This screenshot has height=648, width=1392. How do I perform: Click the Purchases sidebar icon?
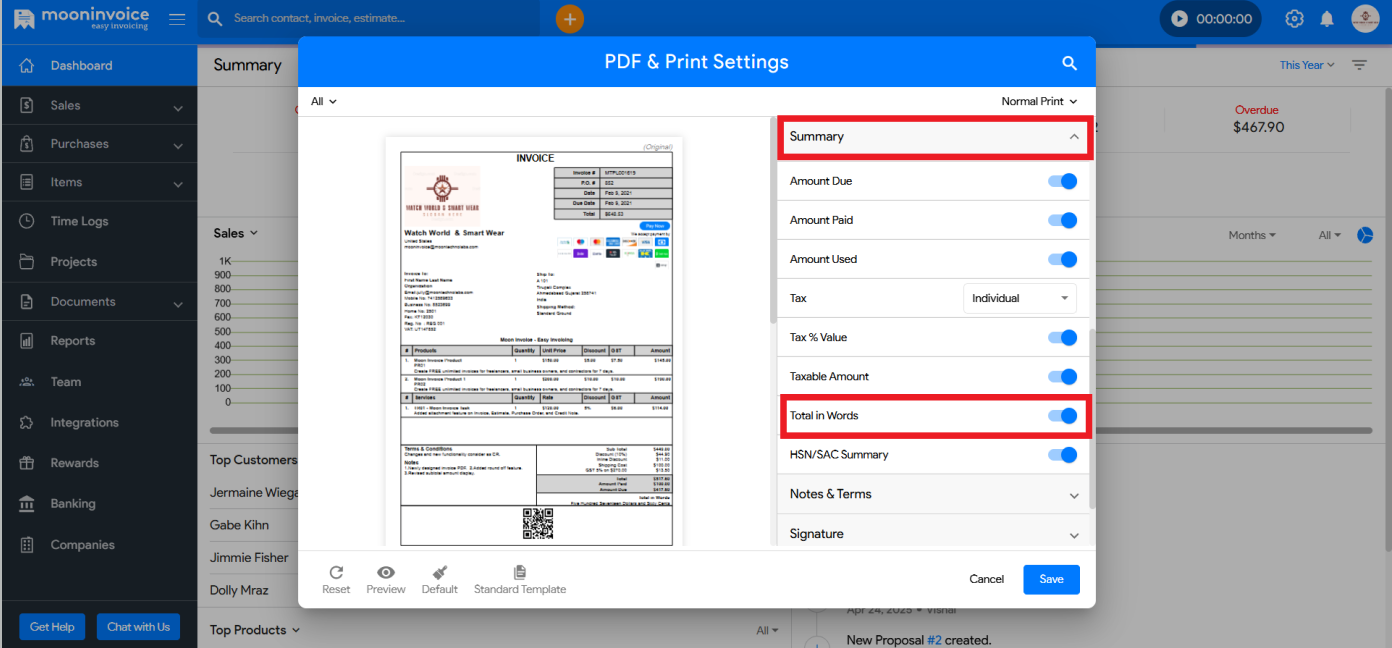27,144
